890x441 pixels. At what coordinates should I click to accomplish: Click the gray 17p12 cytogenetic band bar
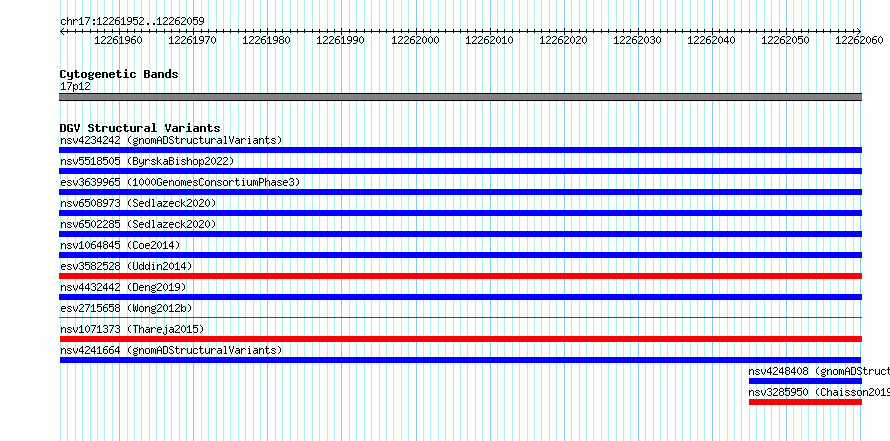click(460, 97)
